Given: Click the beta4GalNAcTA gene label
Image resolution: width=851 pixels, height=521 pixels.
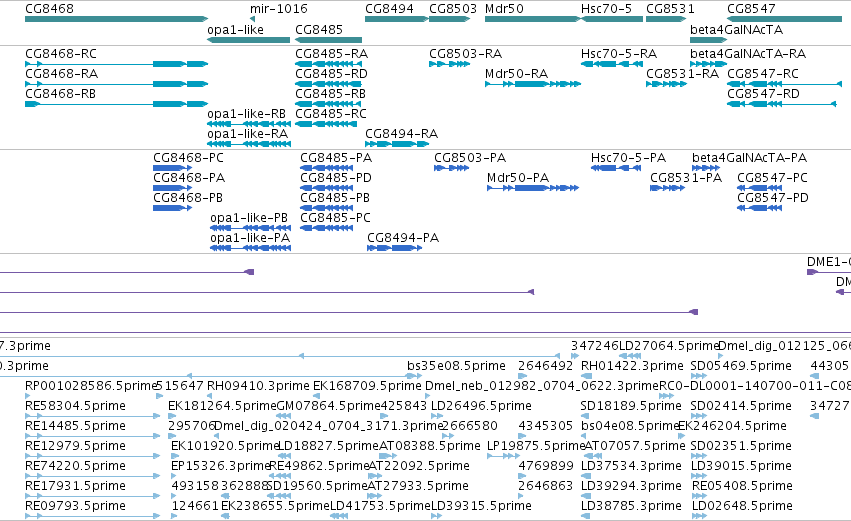Looking at the screenshot, I should pyautogui.click(x=736, y=30).
